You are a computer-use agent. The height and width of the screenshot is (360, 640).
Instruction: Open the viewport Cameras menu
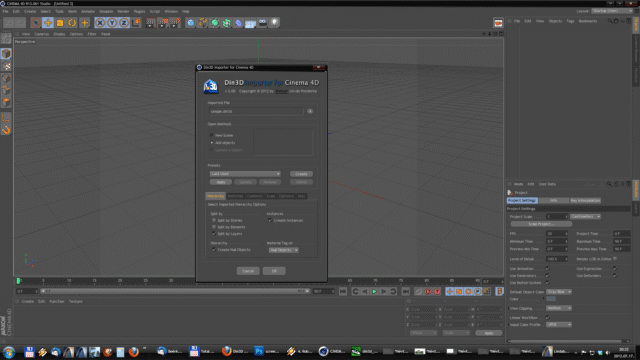[42, 34]
